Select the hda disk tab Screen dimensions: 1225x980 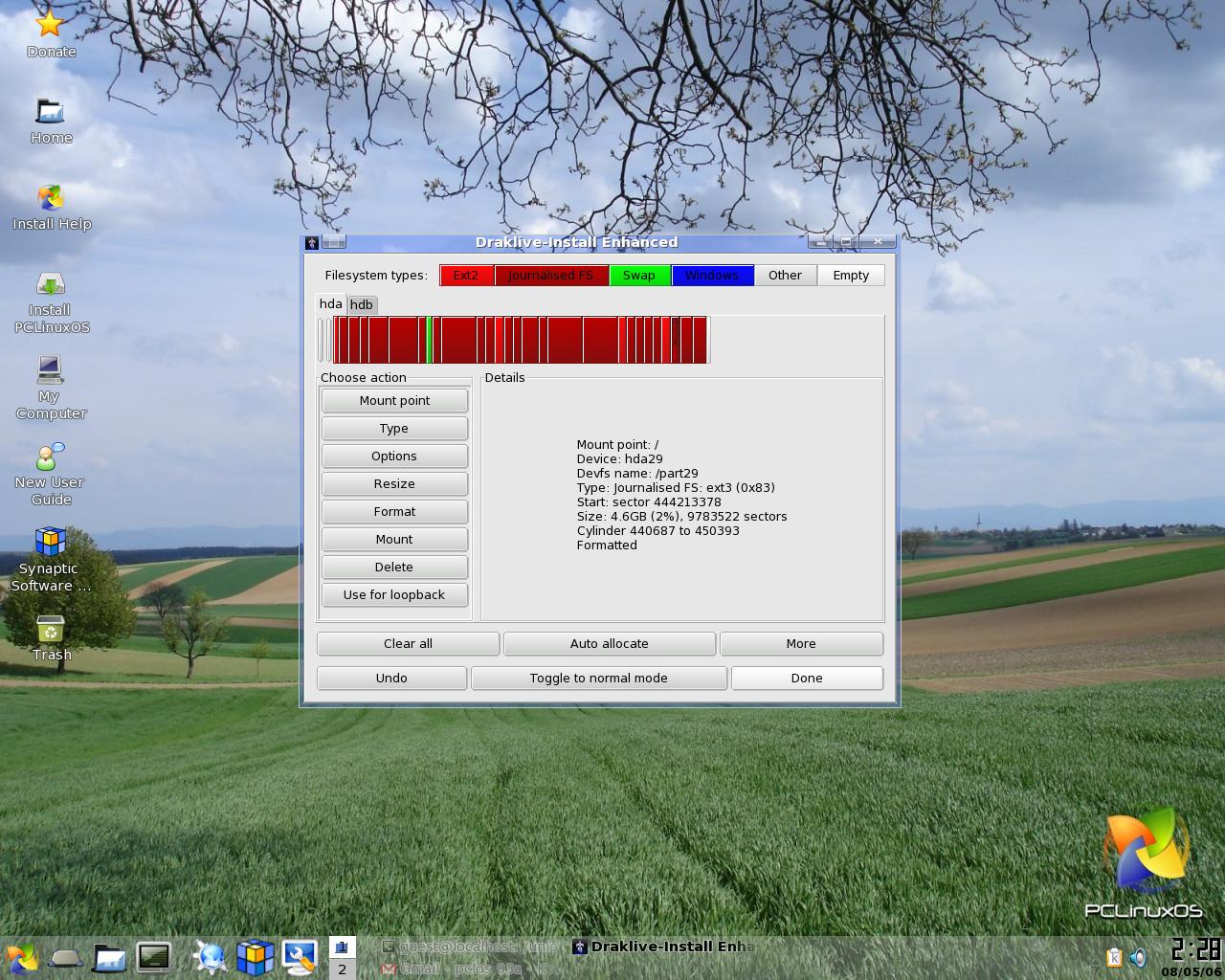pos(330,303)
